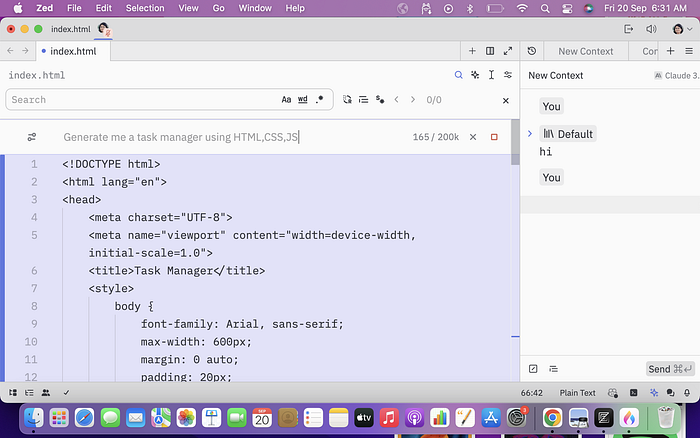The height and width of the screenshot is (438, 700).
Task: Toggle project panel in status bar
Action: tap(13, 392)
